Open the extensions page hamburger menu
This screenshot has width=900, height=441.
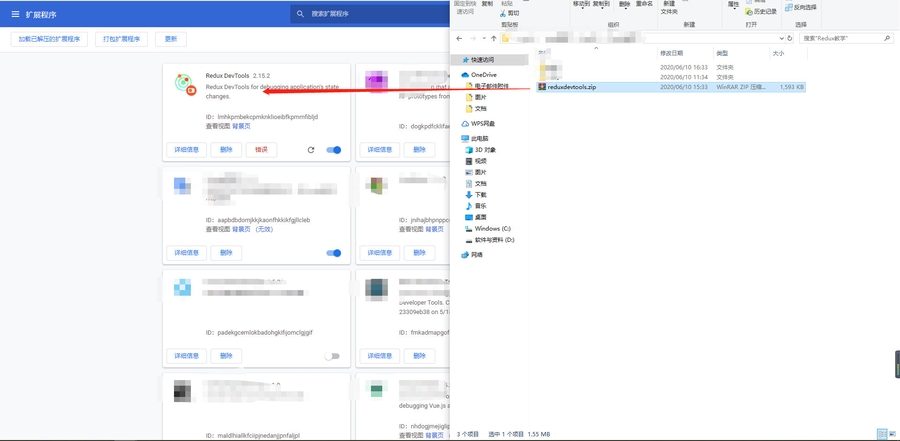[15, 14]
